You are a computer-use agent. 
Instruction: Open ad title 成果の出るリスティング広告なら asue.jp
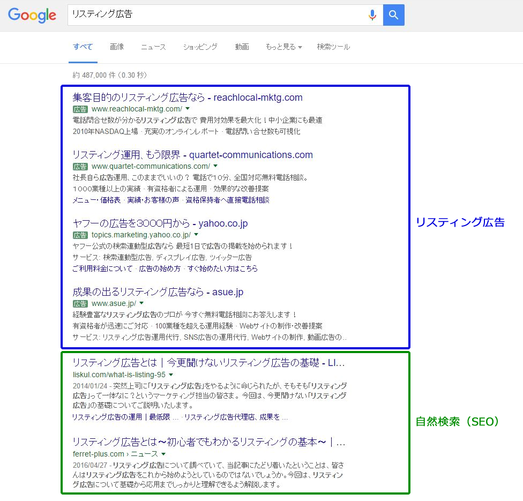[158, 292]
